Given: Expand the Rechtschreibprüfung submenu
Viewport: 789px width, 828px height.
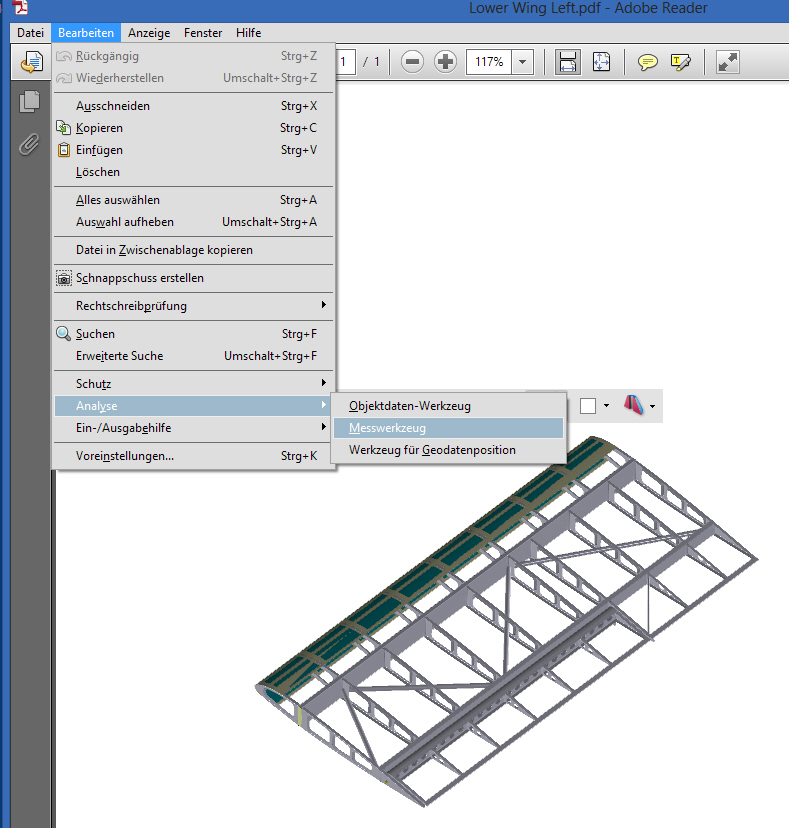Looking at the screenshot, I should [x=194, y=306].
